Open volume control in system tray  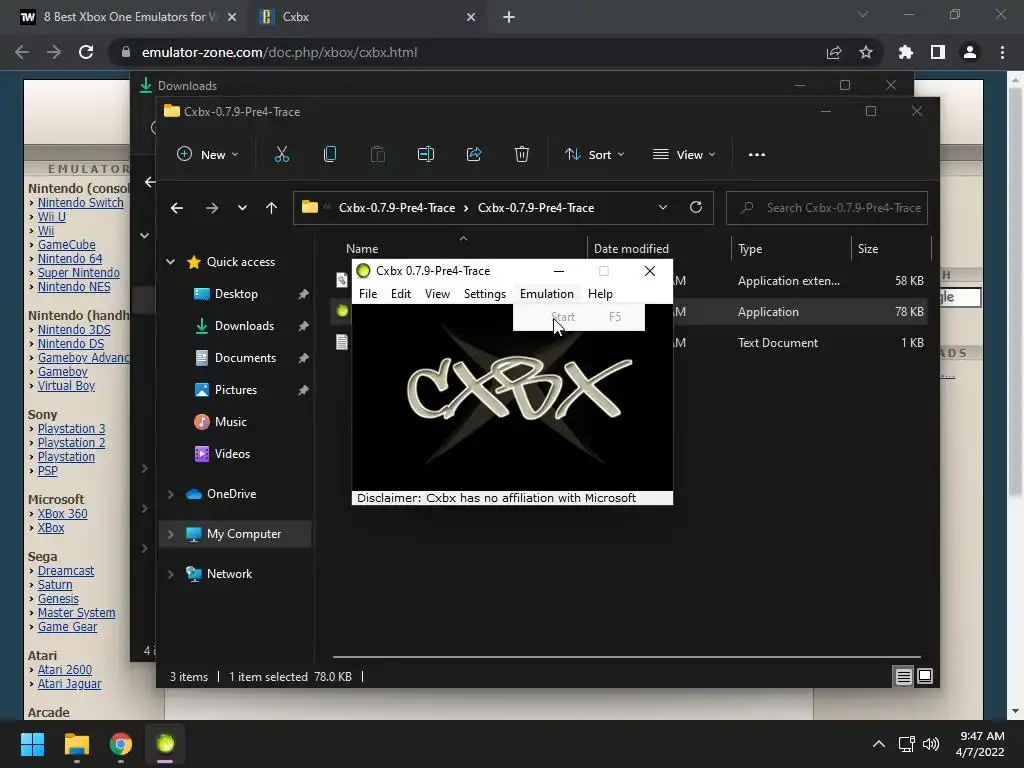point(931,744)
